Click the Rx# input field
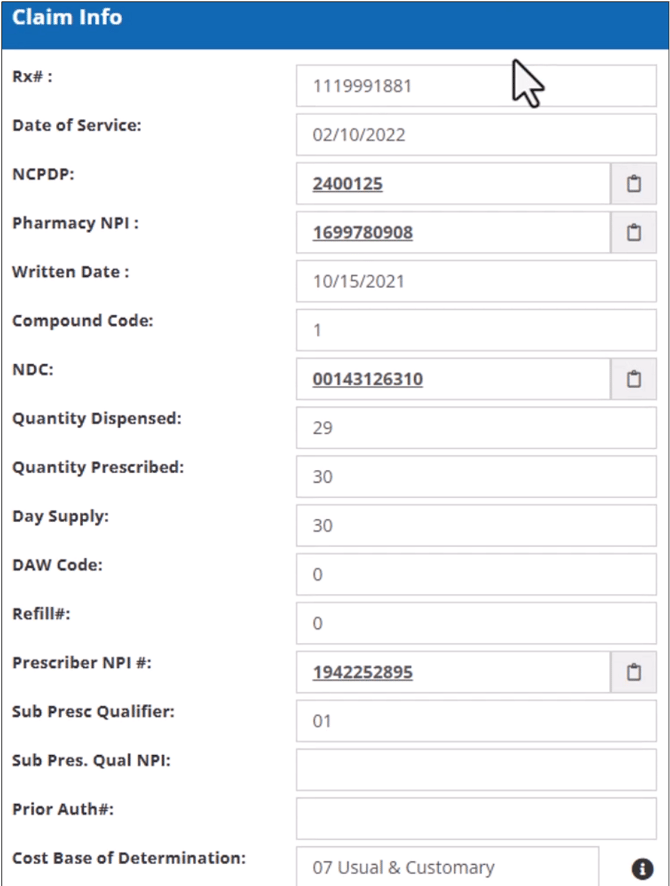The height and width of the screenshot is (886, 670). point(476,86)
